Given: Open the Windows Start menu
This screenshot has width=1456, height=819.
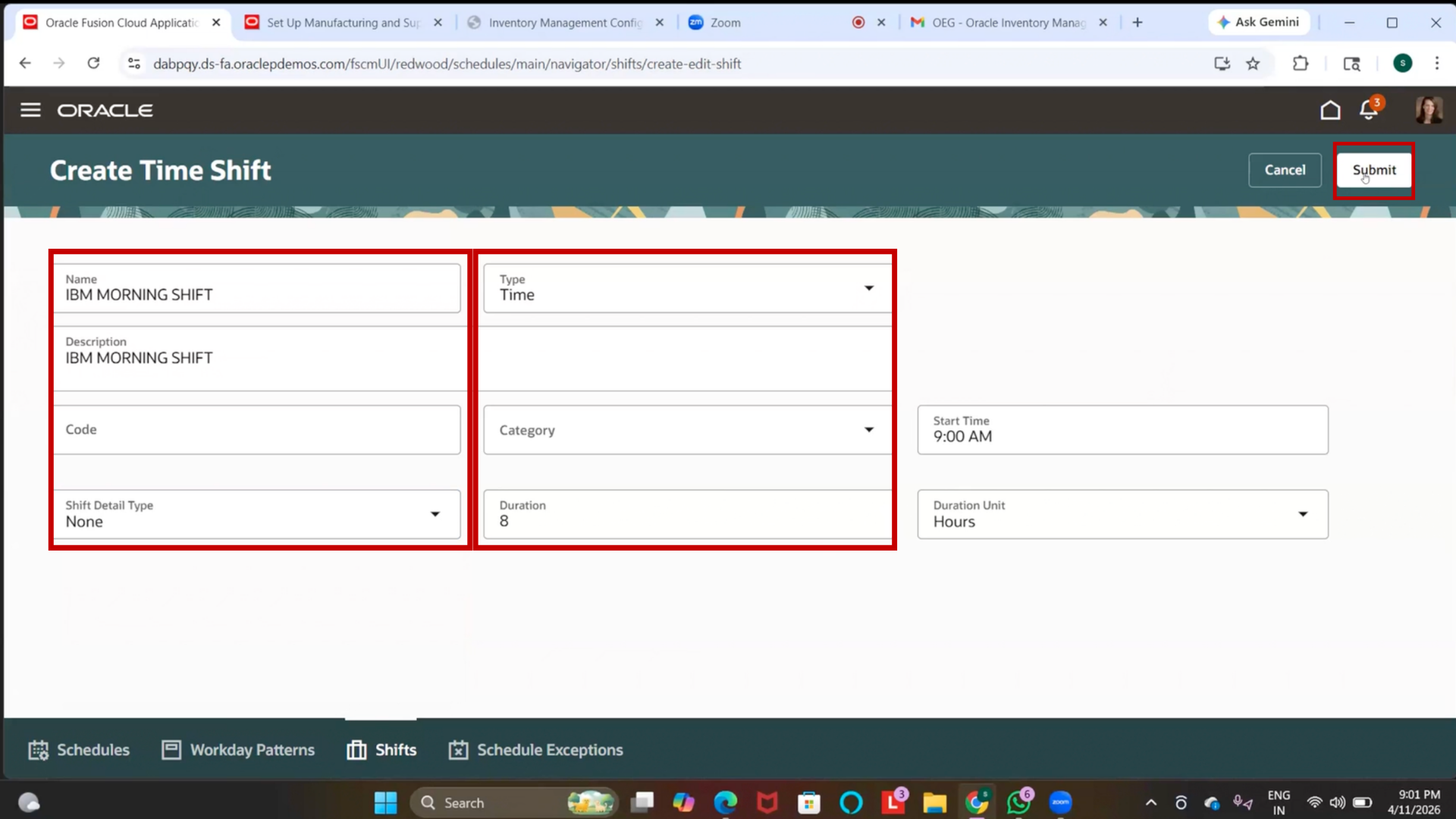Looking at the screenshot, I should [x=385, y=802].
